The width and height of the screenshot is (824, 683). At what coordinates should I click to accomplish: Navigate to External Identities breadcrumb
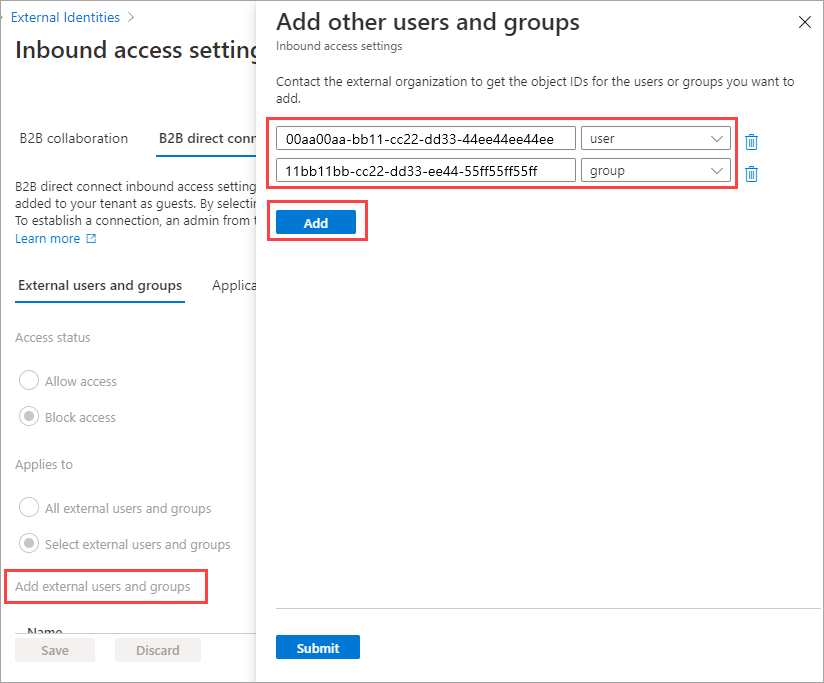click(65, 17)
